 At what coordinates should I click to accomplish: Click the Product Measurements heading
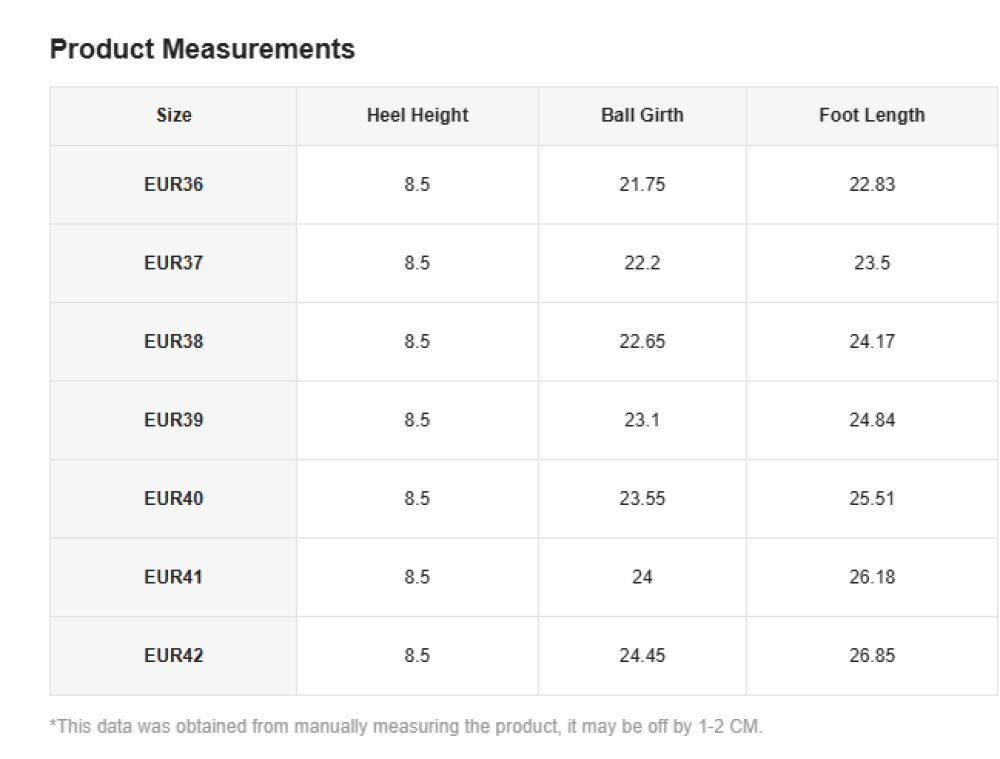pyautogui.click(x=202, y=49)
